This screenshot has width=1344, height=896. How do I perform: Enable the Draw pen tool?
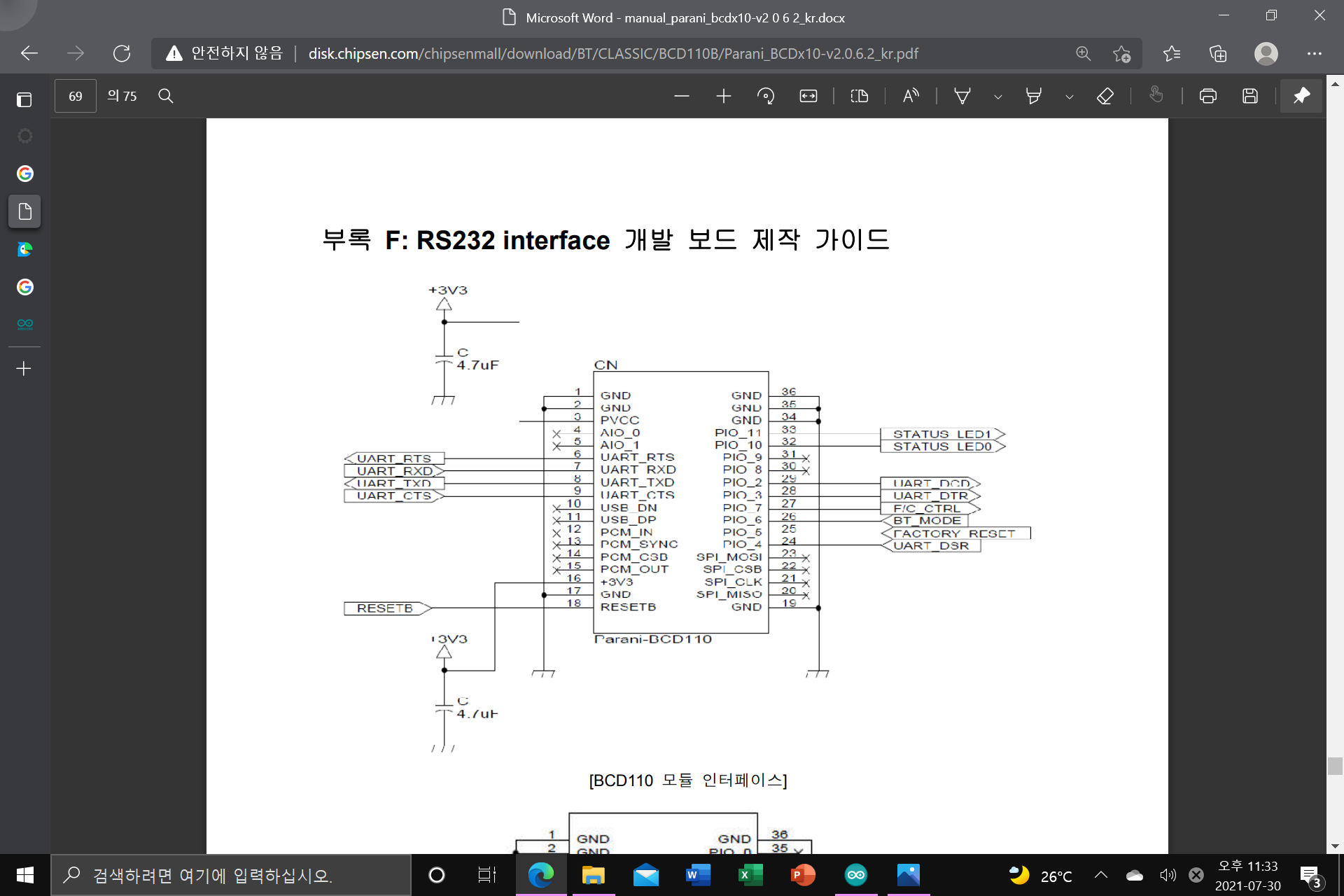pyautogui.click(x=962, y=96)
